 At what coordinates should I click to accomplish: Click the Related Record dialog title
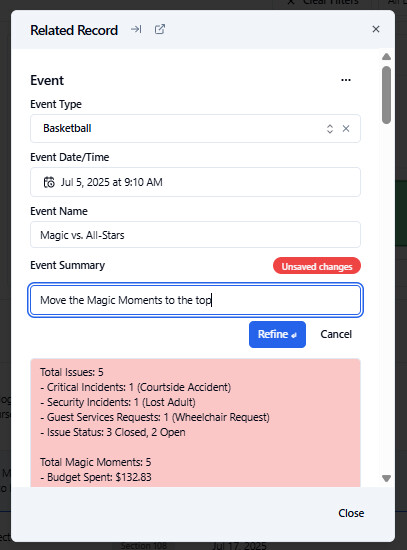74,30
